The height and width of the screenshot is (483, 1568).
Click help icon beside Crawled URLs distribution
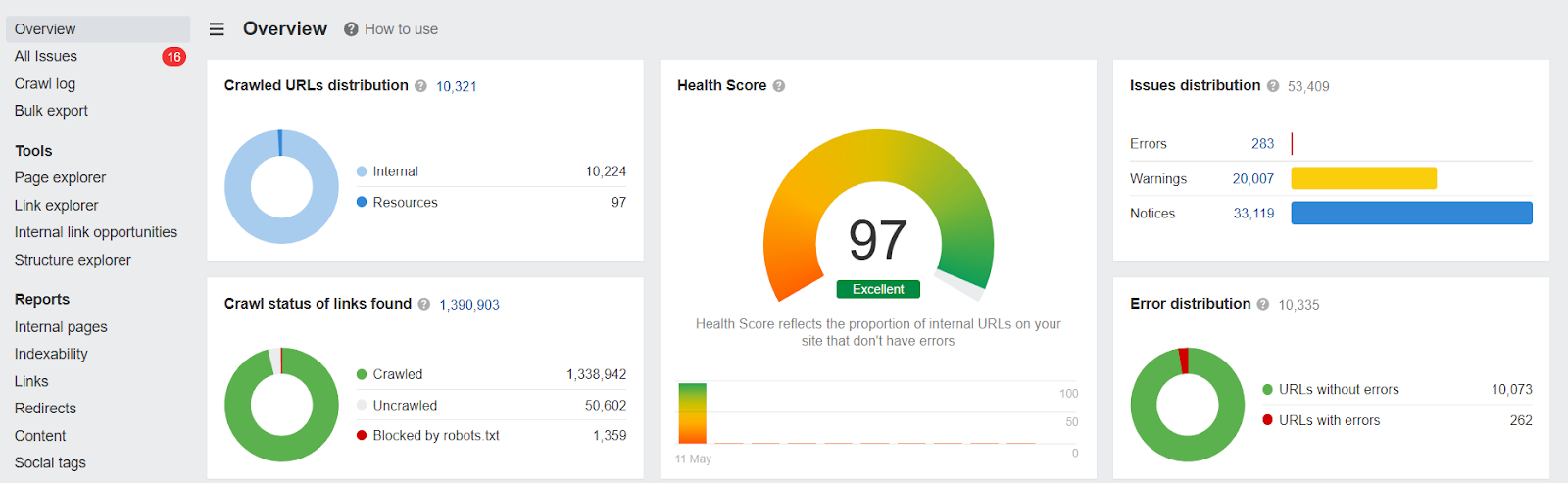[420, 86]
